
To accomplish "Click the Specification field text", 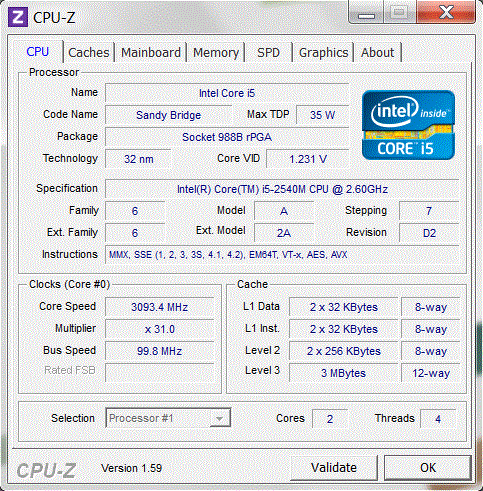I will (282, 189).
